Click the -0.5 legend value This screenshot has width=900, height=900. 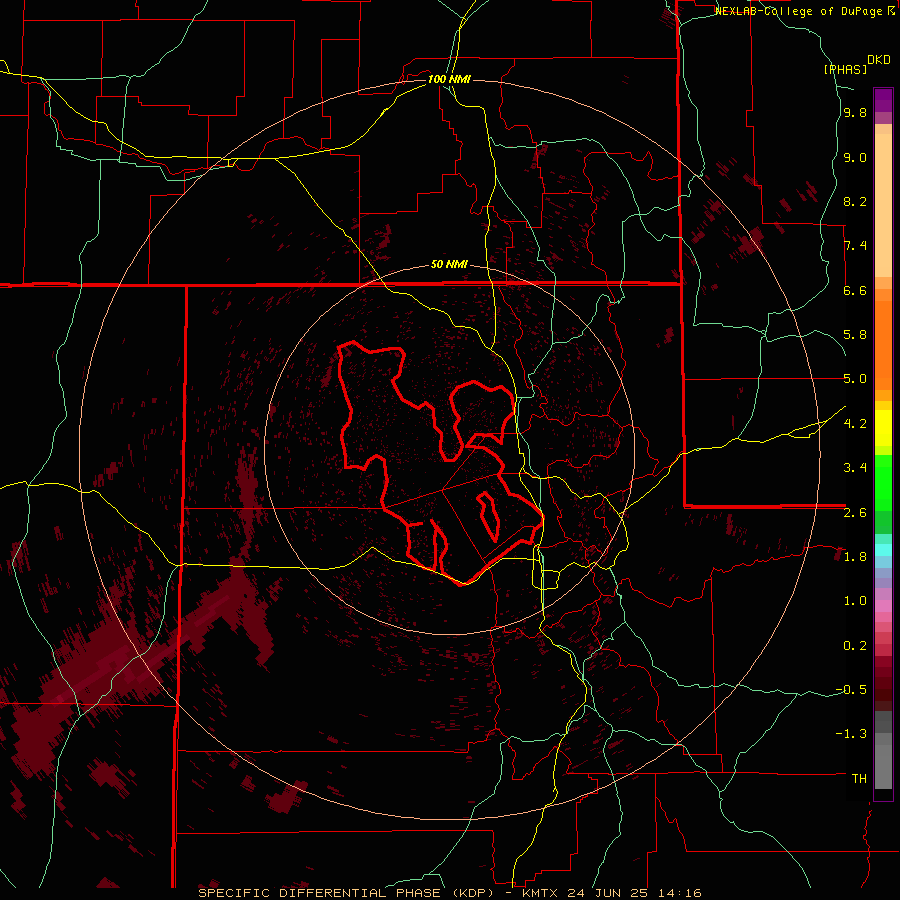(x=851, y=689)
